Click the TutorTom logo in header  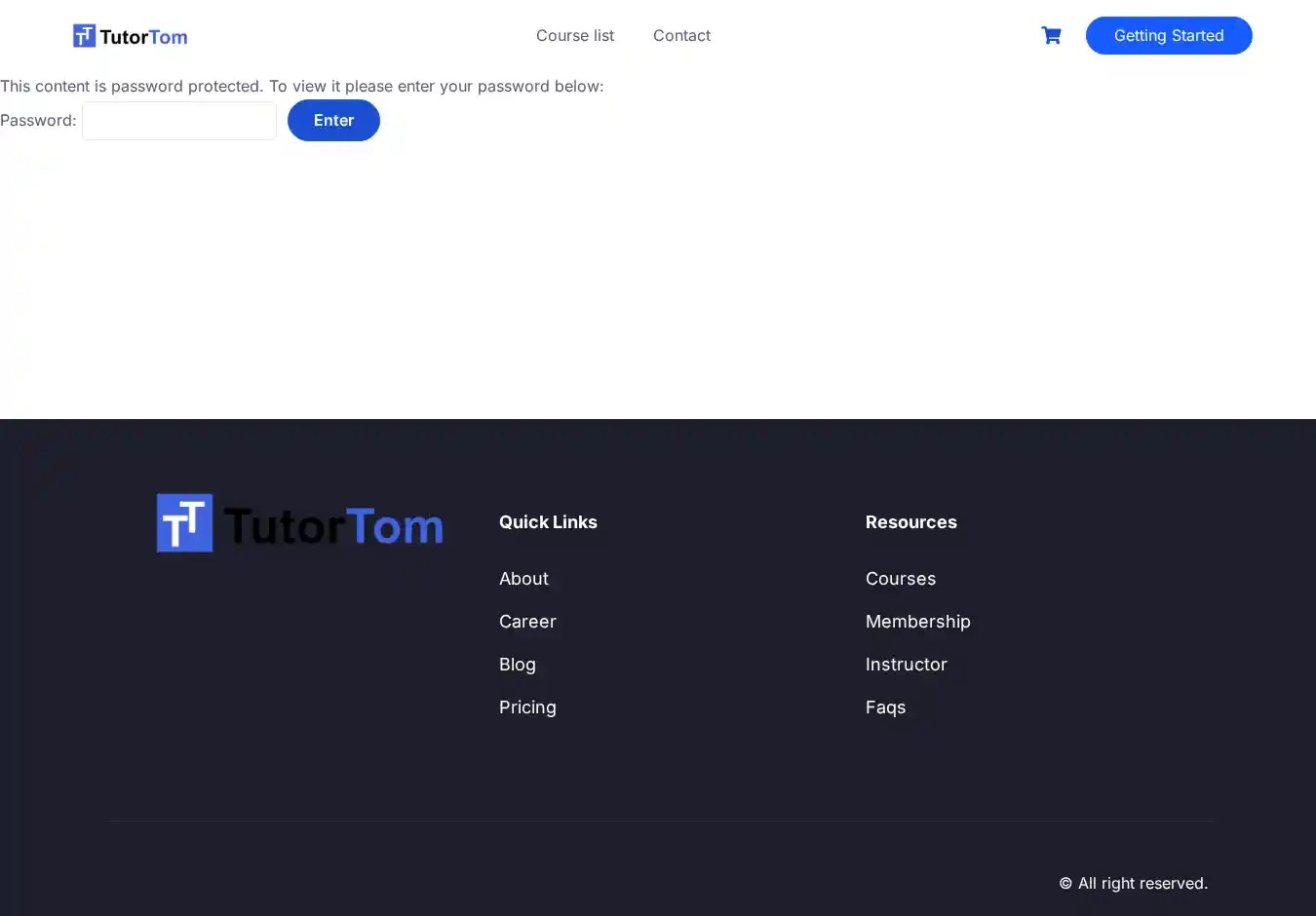130,36
